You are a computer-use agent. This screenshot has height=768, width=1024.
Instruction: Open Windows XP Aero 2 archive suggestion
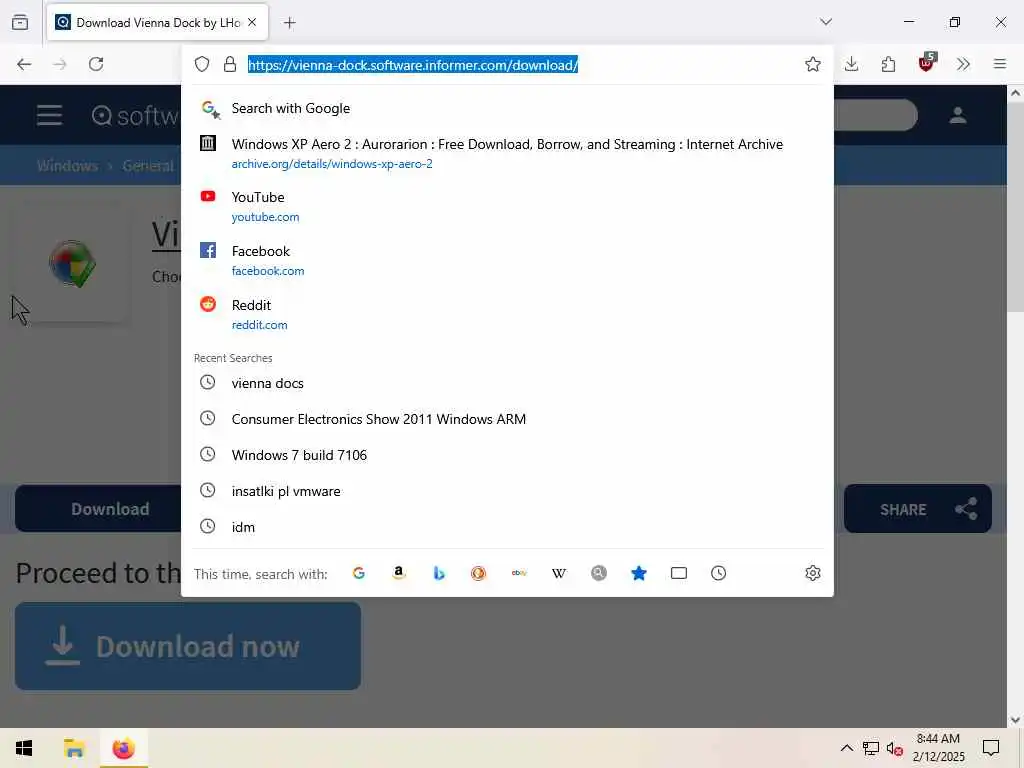pyautogui.click(x=507, y=153)
